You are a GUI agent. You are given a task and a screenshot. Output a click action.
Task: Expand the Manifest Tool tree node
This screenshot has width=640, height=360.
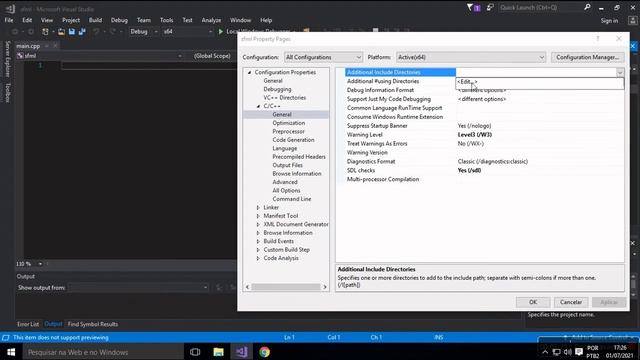click(258, 216)
